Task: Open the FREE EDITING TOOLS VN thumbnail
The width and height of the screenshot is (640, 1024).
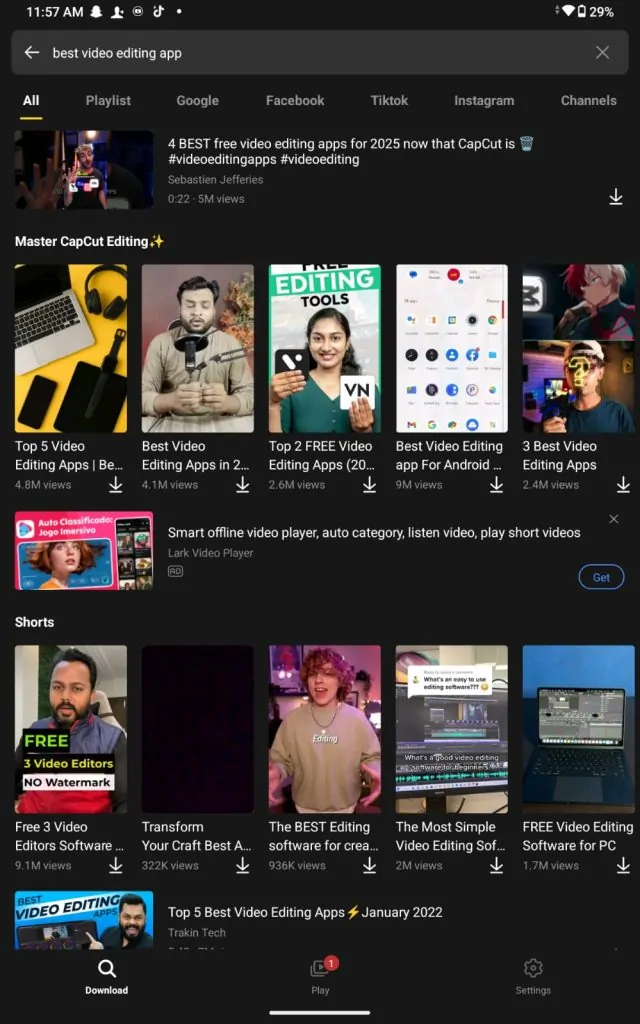Action: click(325, 348)
